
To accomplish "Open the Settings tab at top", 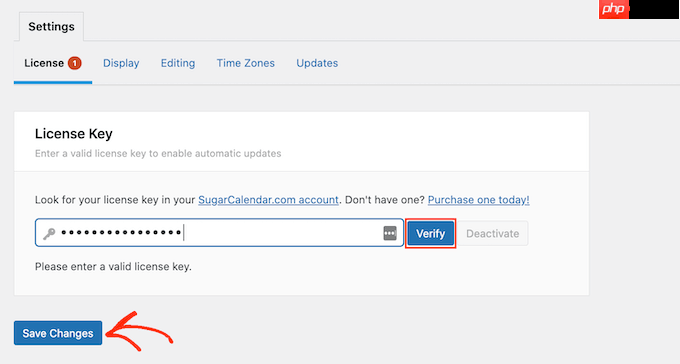I will pyautogui.click(x=51, y=26).
